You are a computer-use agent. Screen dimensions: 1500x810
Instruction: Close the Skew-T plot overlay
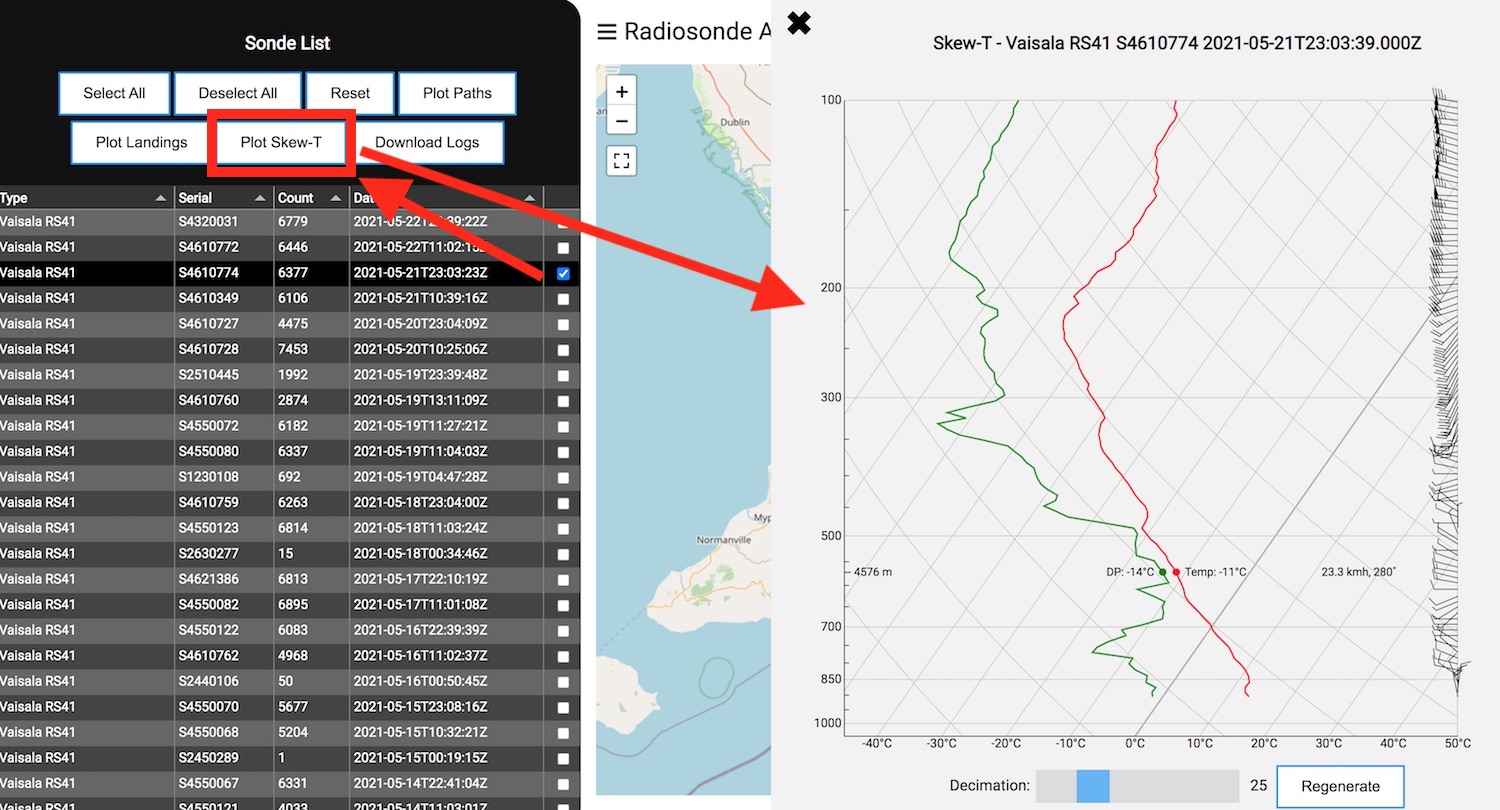click(x=798, y=23)
